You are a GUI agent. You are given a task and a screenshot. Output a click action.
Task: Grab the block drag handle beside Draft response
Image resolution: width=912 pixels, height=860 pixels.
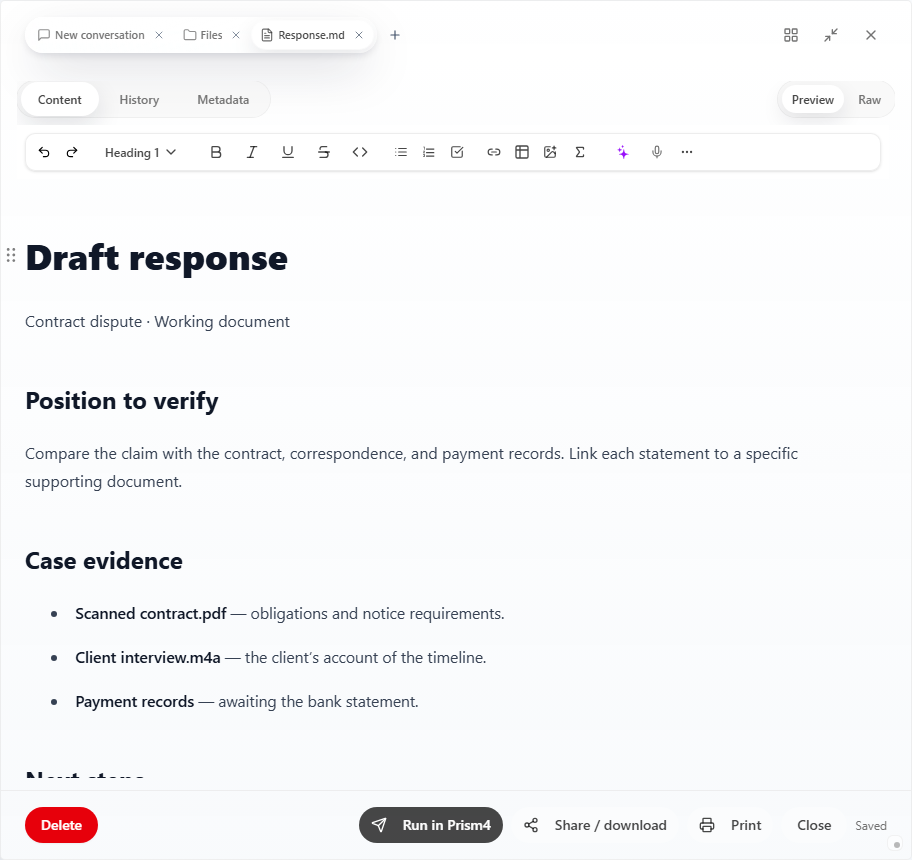11,255
